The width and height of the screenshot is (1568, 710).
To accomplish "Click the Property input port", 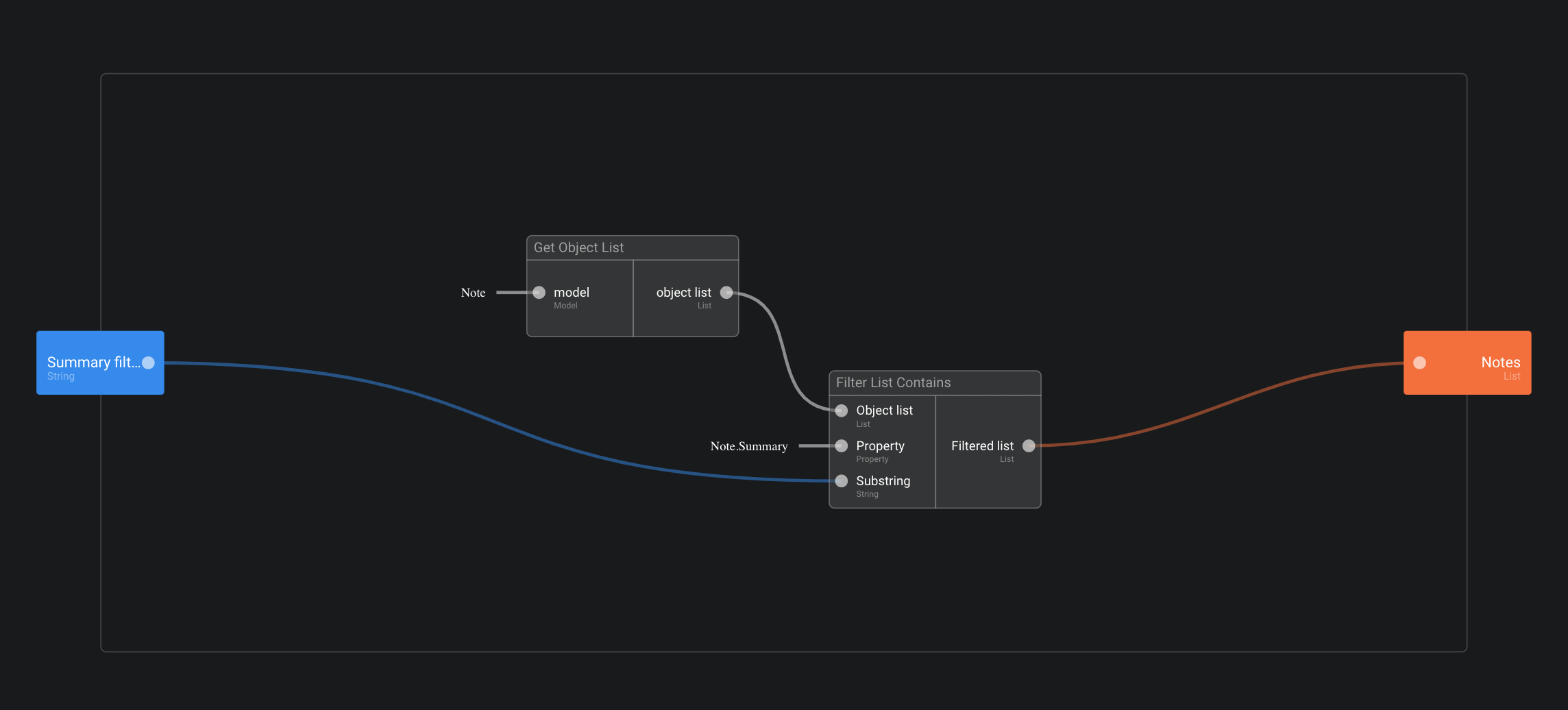I will click(842, 446).
